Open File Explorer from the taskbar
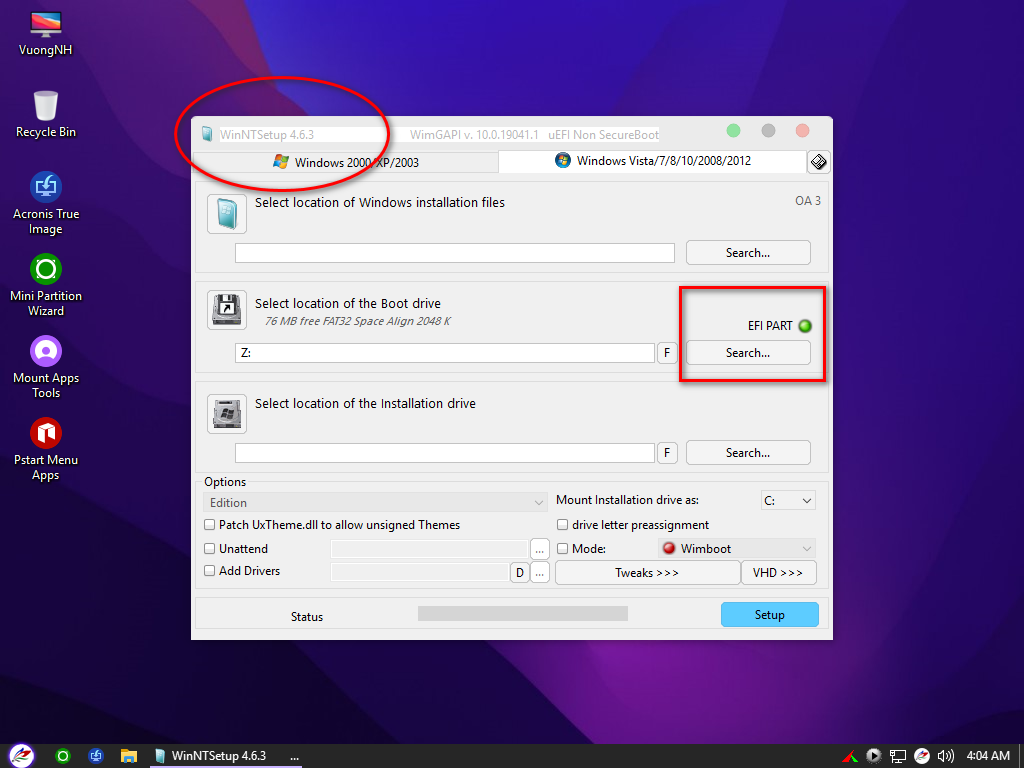This screenshot has height=768, width=1024. click(129, 756)
